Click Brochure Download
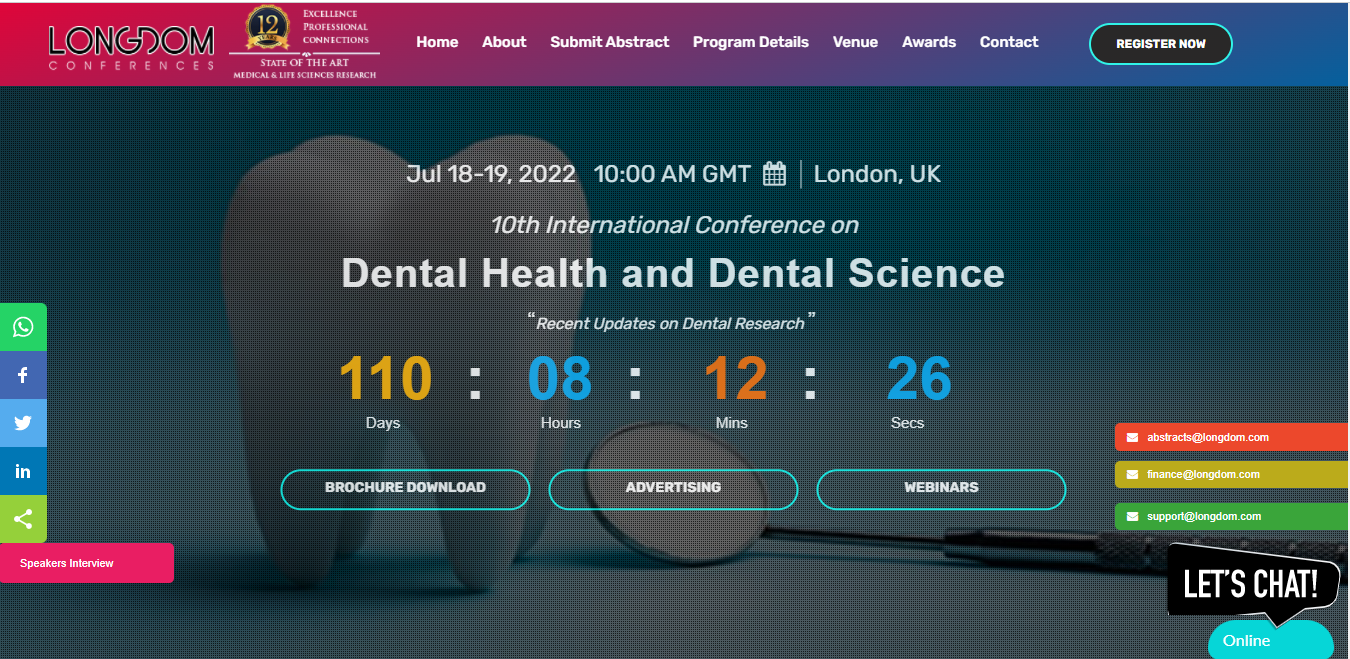 pyautogui.click(x=405, y=489)
